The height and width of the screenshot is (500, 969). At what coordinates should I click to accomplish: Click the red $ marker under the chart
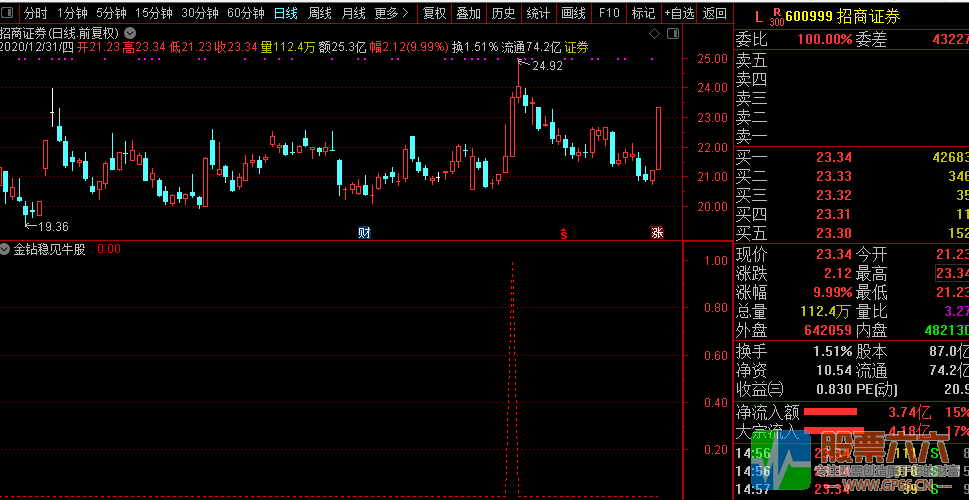tap(564, 234)
